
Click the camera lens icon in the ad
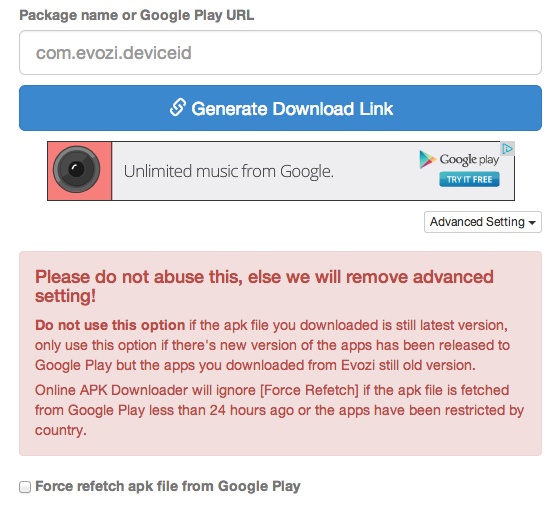[76, 170]
